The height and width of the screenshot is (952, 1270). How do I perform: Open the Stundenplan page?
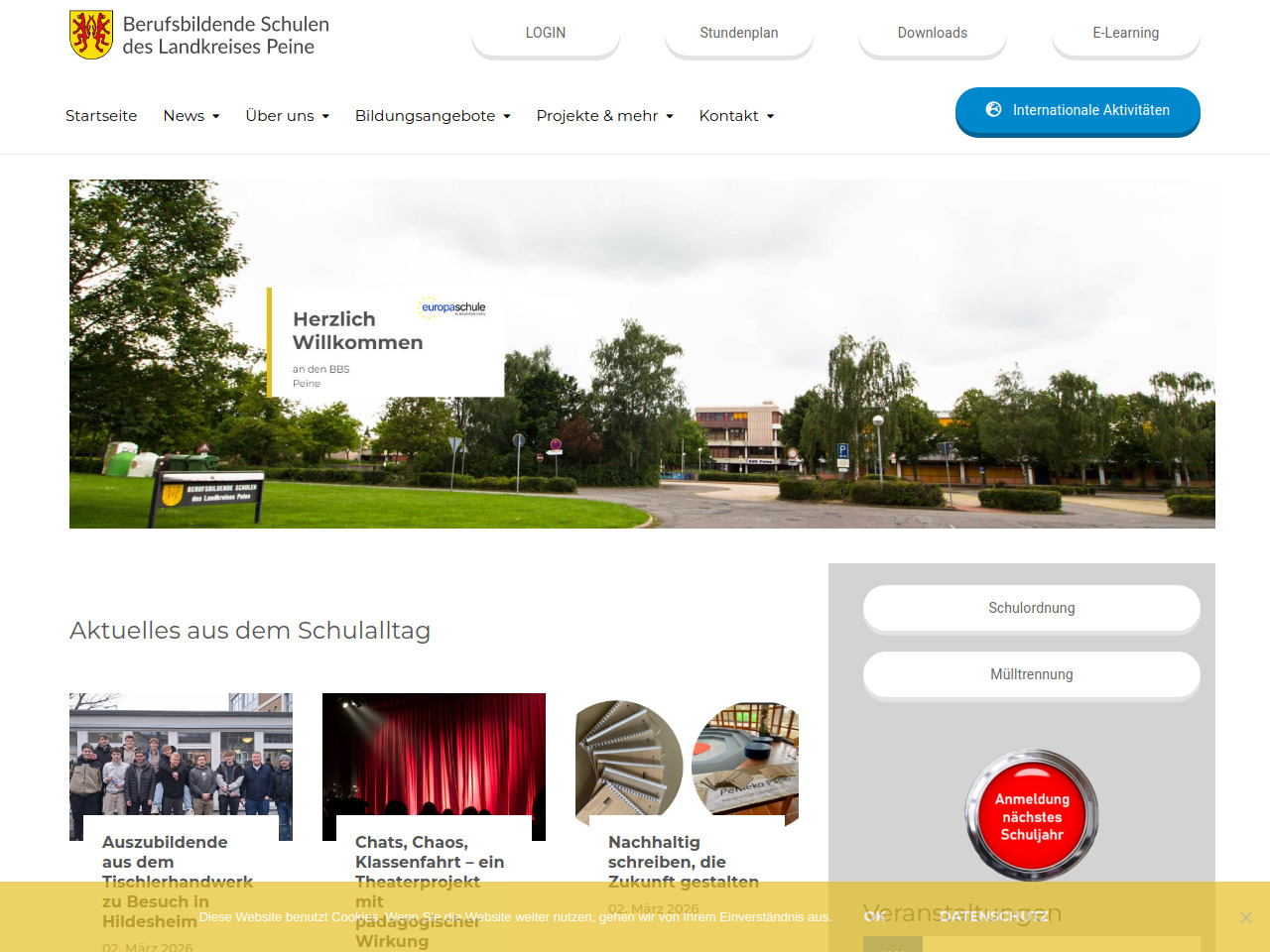pyautogui.click(x=739, y=33)
